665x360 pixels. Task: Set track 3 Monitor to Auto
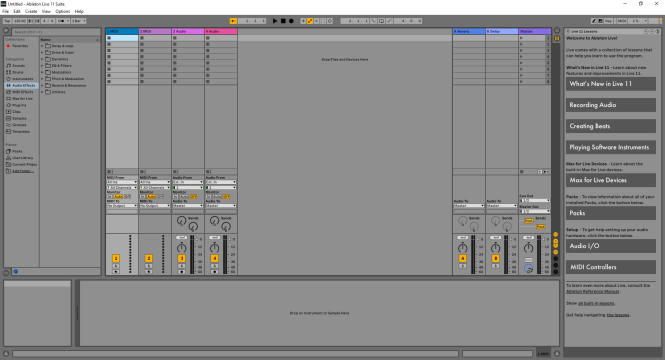(184, 197)
